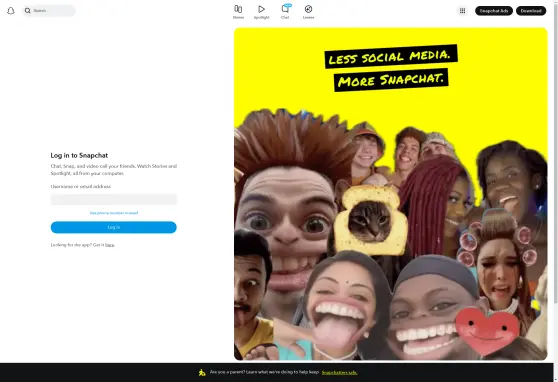This screenshot has width=558, height=382.
Task: Focus the Search field
Action: [49, 11]
